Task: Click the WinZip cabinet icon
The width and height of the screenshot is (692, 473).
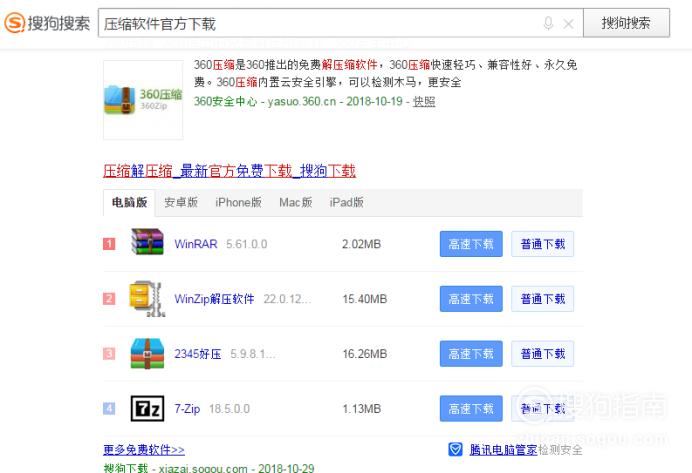Action: point(147,299)
